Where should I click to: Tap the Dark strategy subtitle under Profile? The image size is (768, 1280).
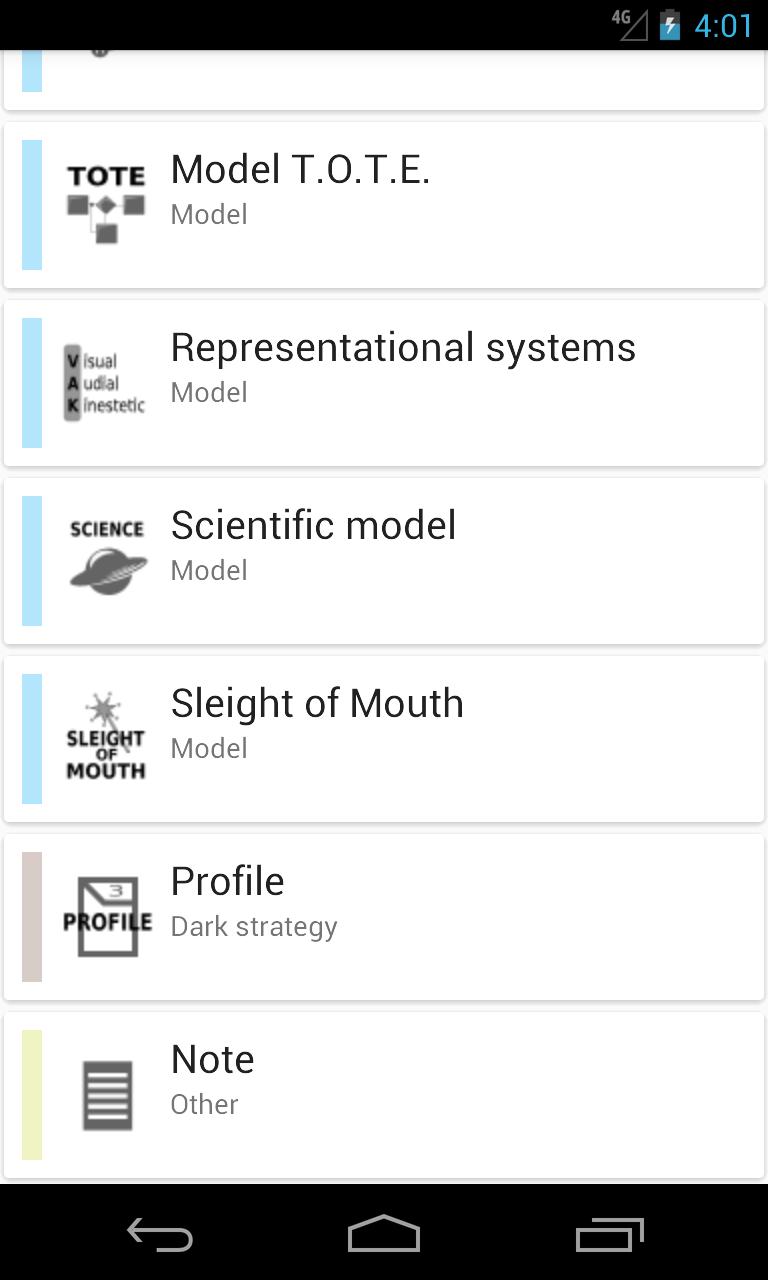pyautogui.click(x=254, y=927)
